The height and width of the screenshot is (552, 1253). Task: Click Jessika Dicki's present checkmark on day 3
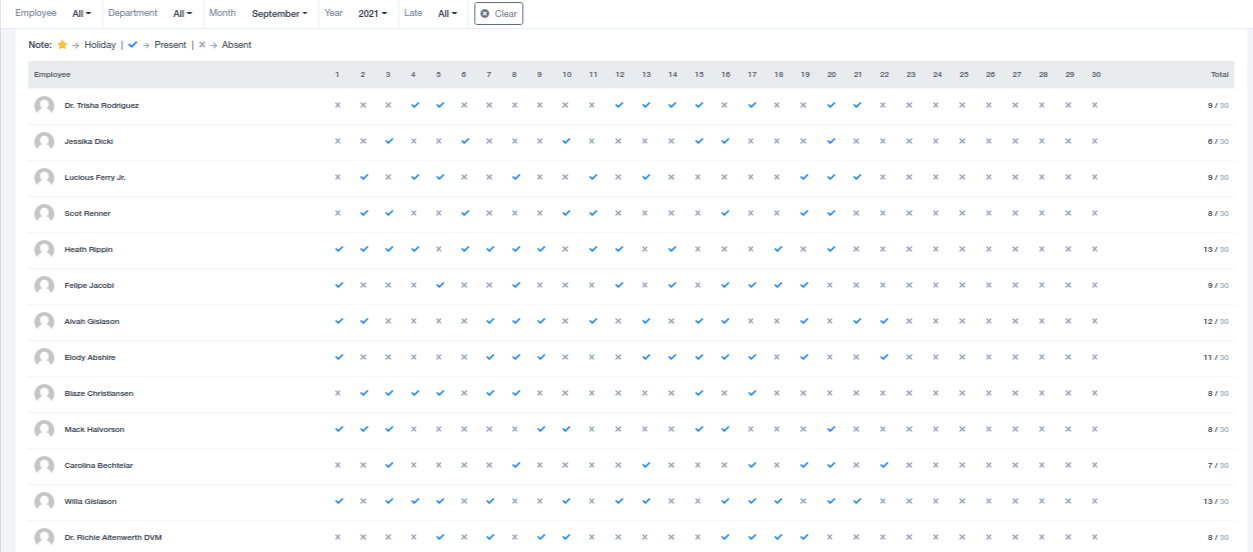(x=389, y=141)
